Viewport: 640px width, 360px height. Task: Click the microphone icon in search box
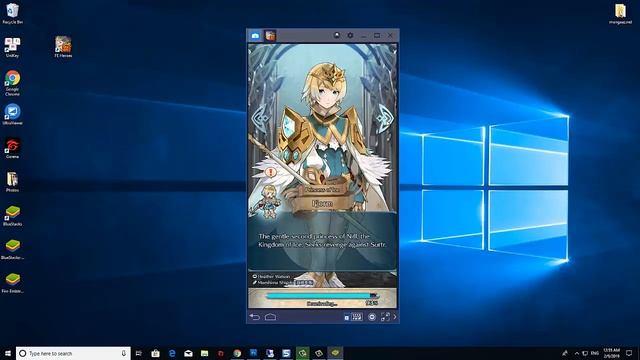[124, 353]
